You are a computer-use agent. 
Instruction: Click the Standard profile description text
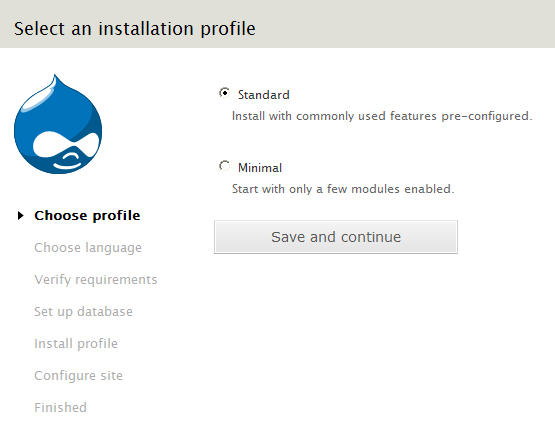point(382,116)
